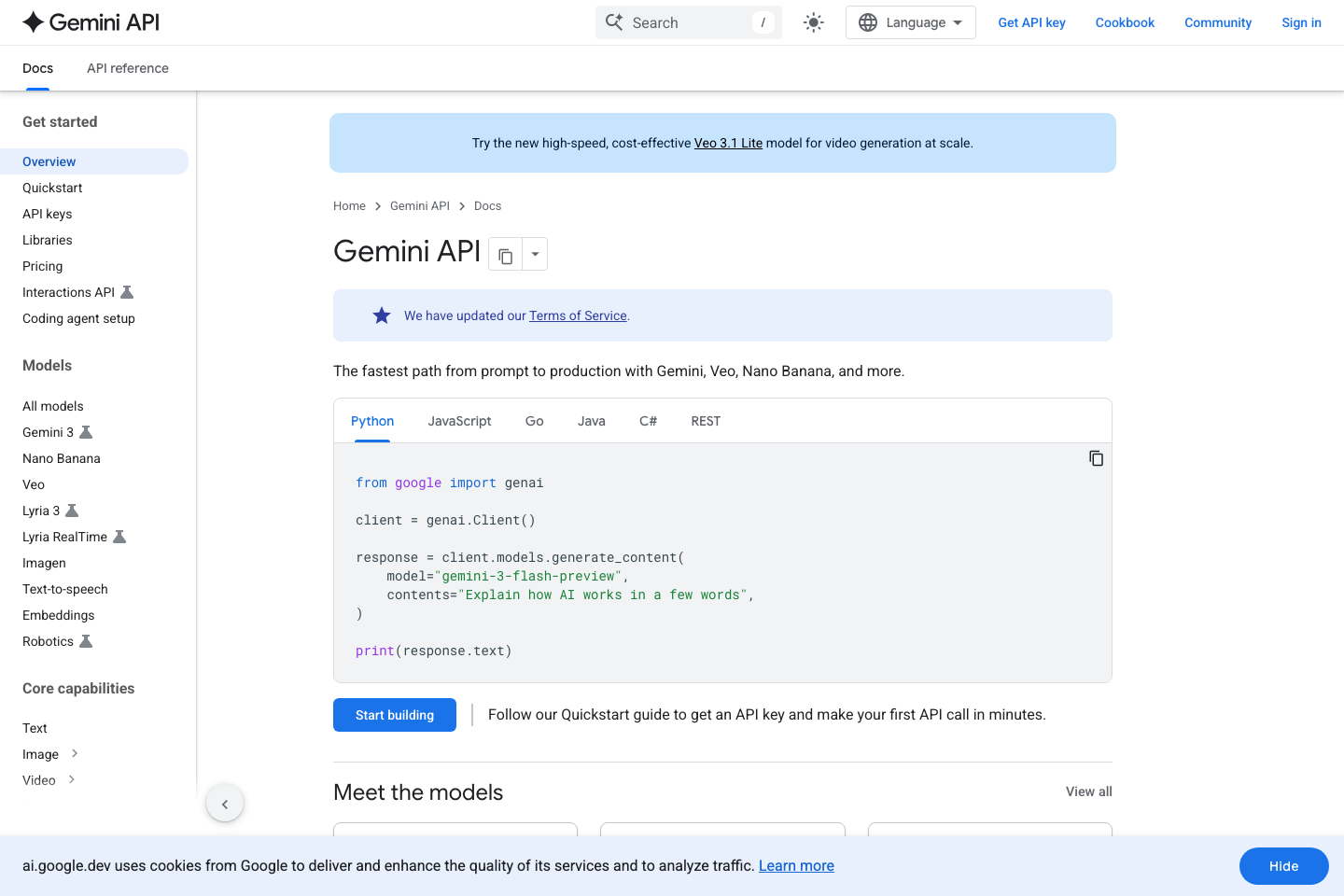Collapse the sidebar using the circular chevron
Viewport: 1344px width, 896px height.
coord(224,803)
